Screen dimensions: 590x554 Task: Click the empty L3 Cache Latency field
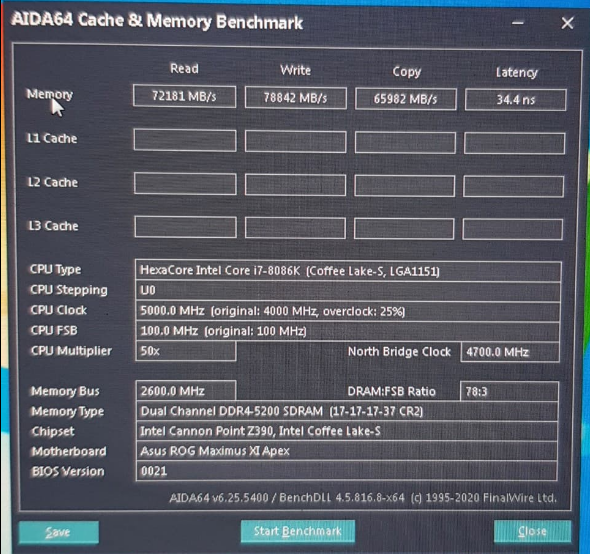click(x=512, y=229)
